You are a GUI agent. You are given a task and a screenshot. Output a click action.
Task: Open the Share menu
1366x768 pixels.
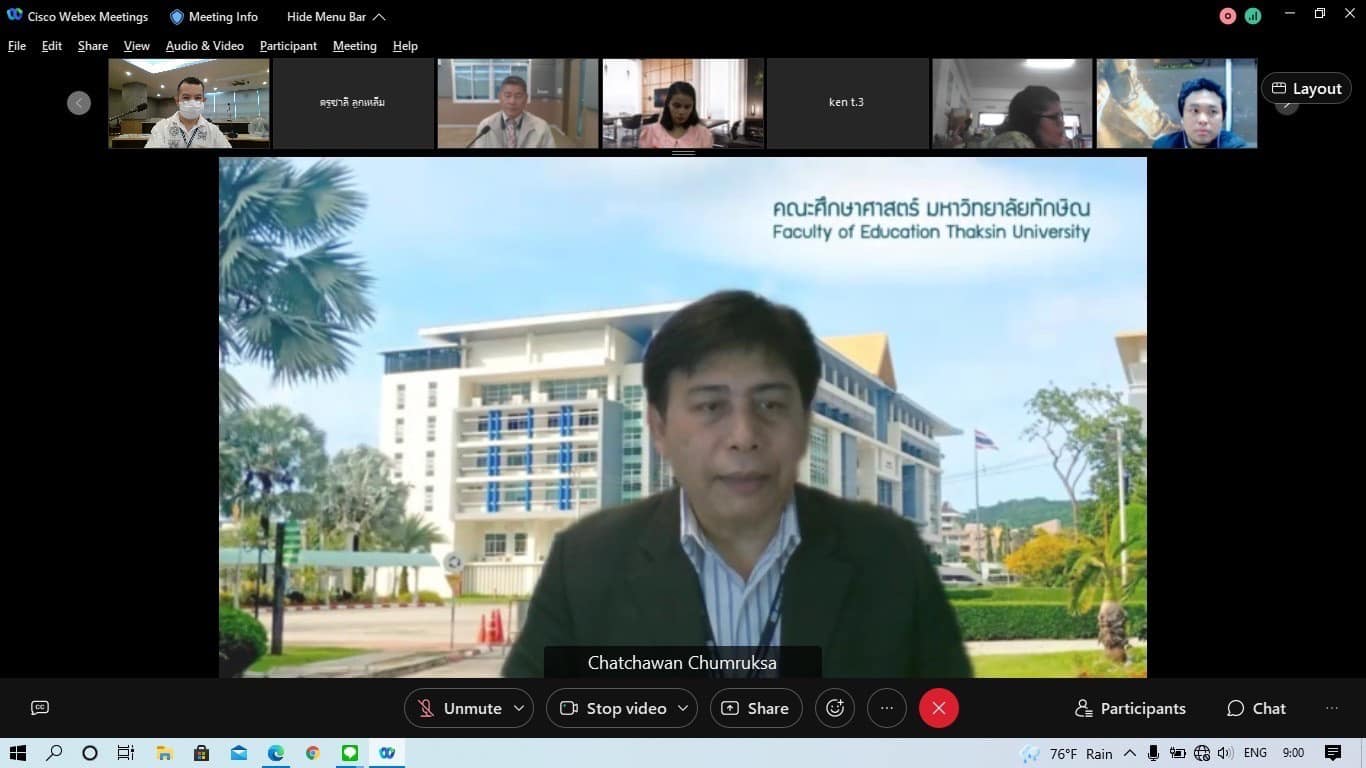coord(93,46)
